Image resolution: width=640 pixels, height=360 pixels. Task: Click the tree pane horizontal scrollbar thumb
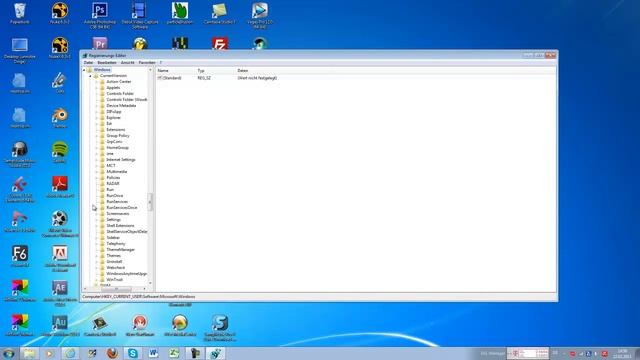116,289
